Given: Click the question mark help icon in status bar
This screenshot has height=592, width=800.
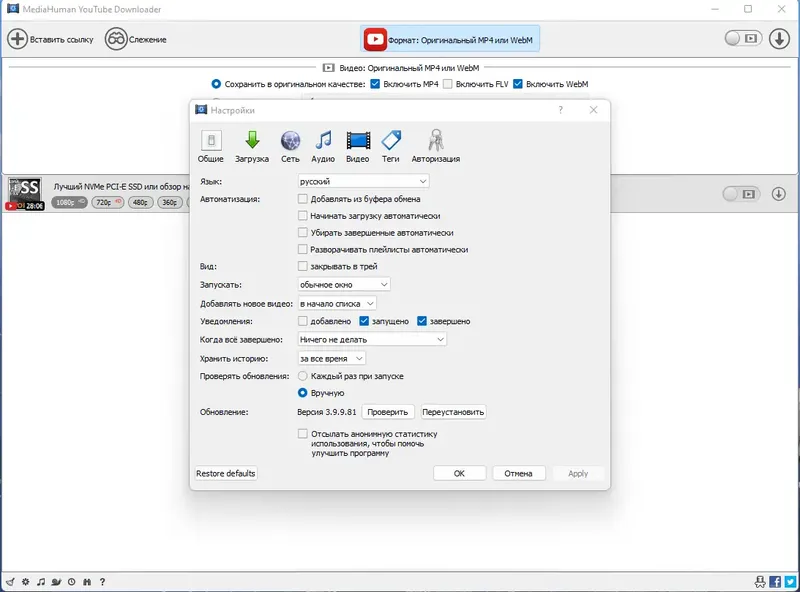Looking at the screenshot, I should pos(102,582).
